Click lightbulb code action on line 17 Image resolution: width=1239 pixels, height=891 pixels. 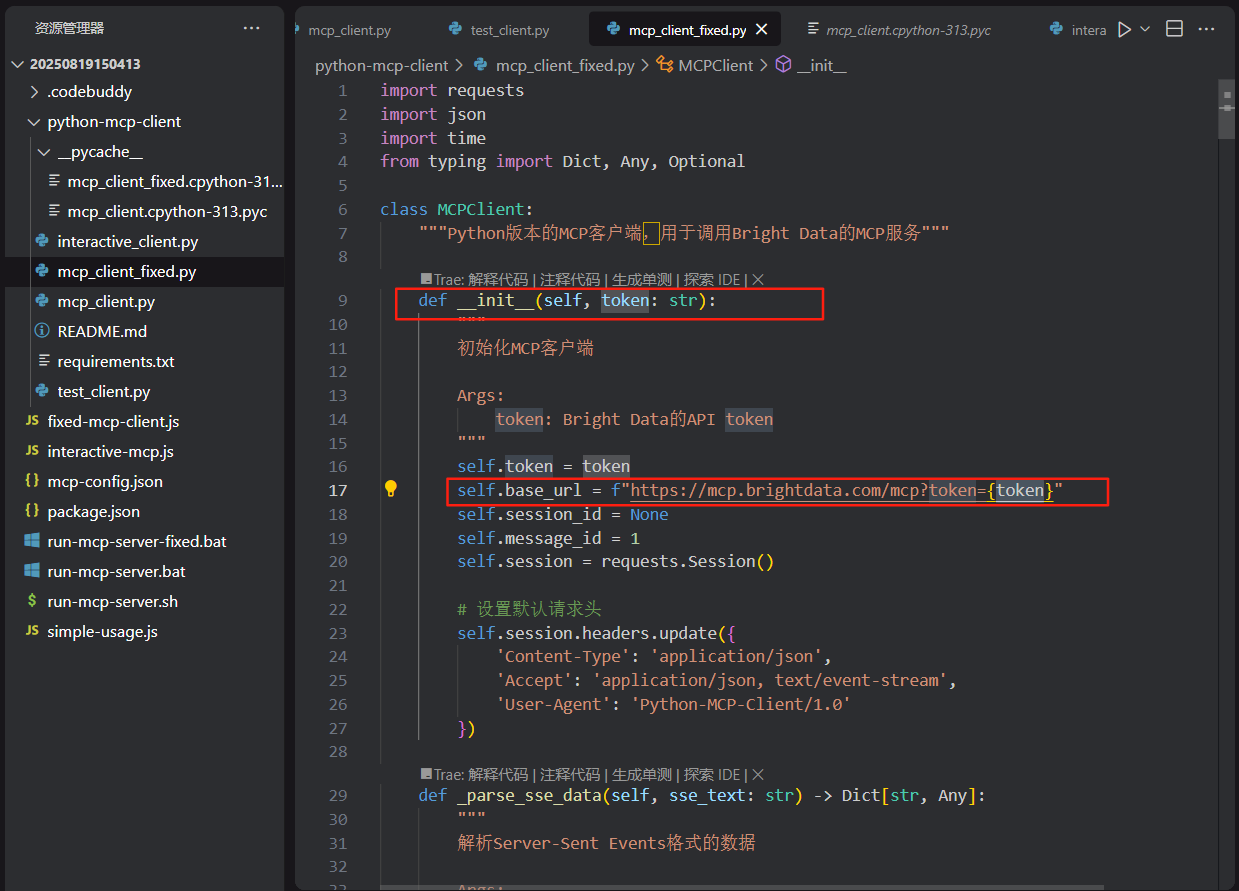coord(391,489)
